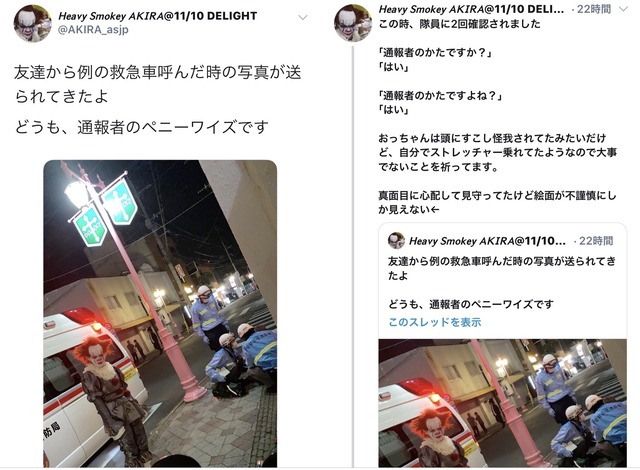Expand the right tweet's chevron menu

click(623, 9)
